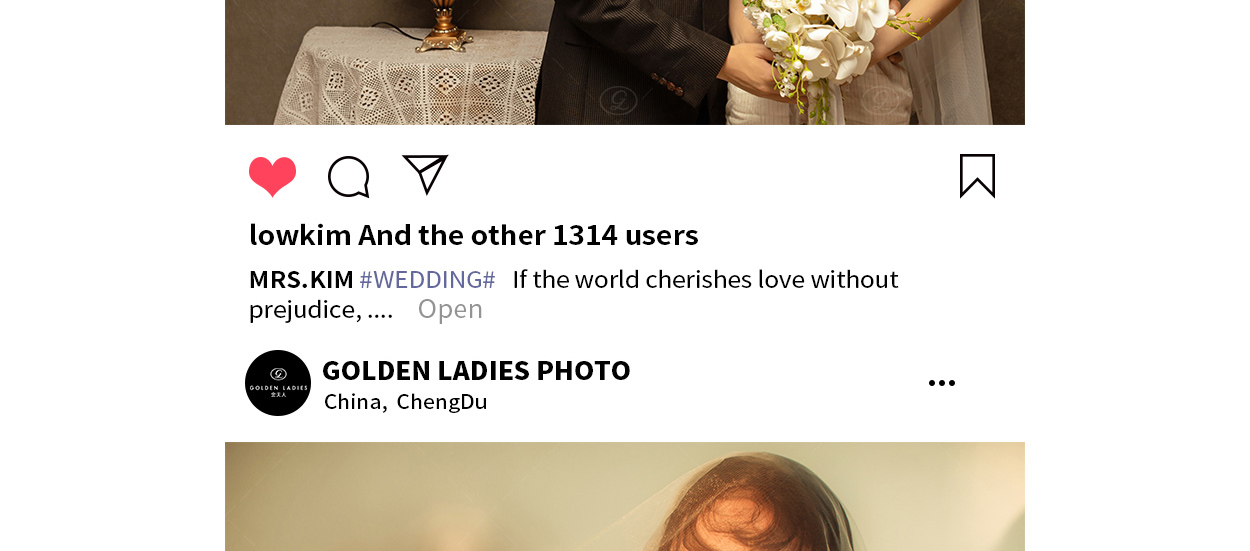
Task: View the lowkim user profile
Action: [x=300, y=236]
